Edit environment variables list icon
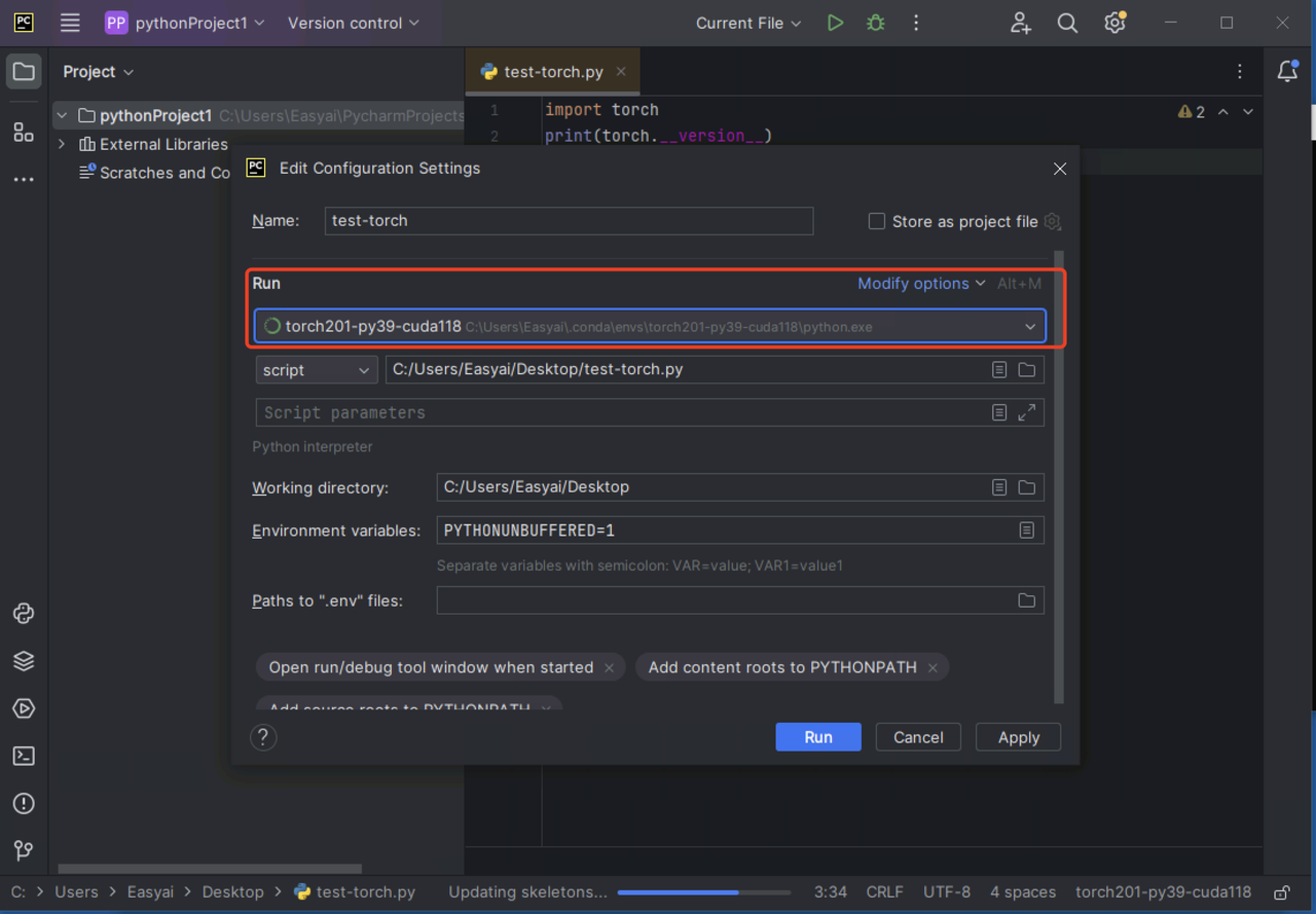Screen dimensions: 1316x914 click(1026, 531)
